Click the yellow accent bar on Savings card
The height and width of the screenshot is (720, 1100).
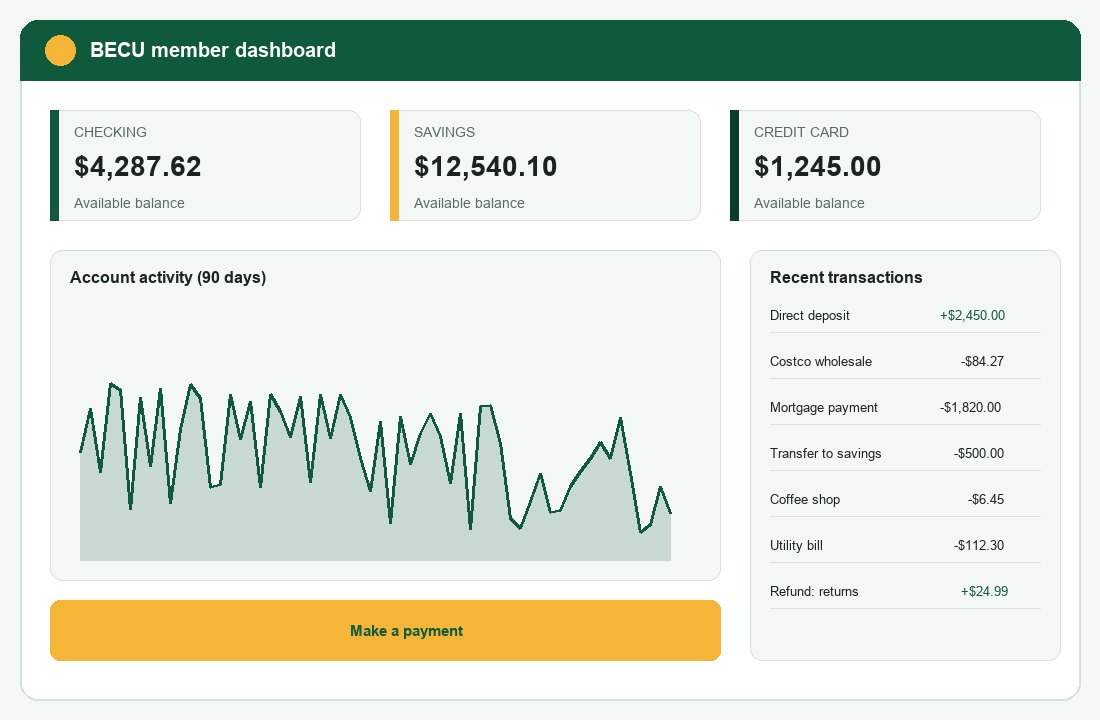point(394,164)
